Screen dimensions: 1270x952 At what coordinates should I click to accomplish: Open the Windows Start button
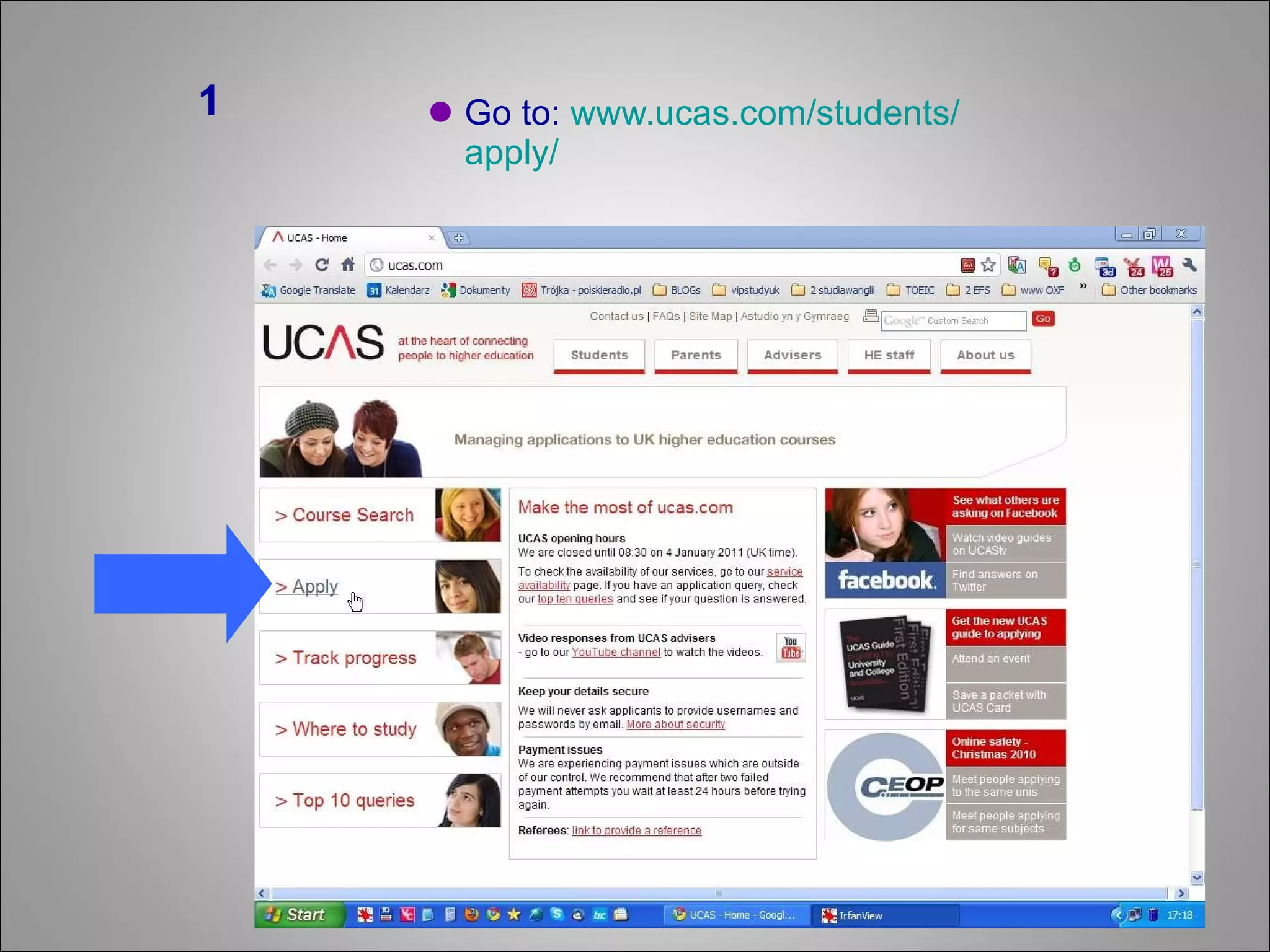[299, 915]
